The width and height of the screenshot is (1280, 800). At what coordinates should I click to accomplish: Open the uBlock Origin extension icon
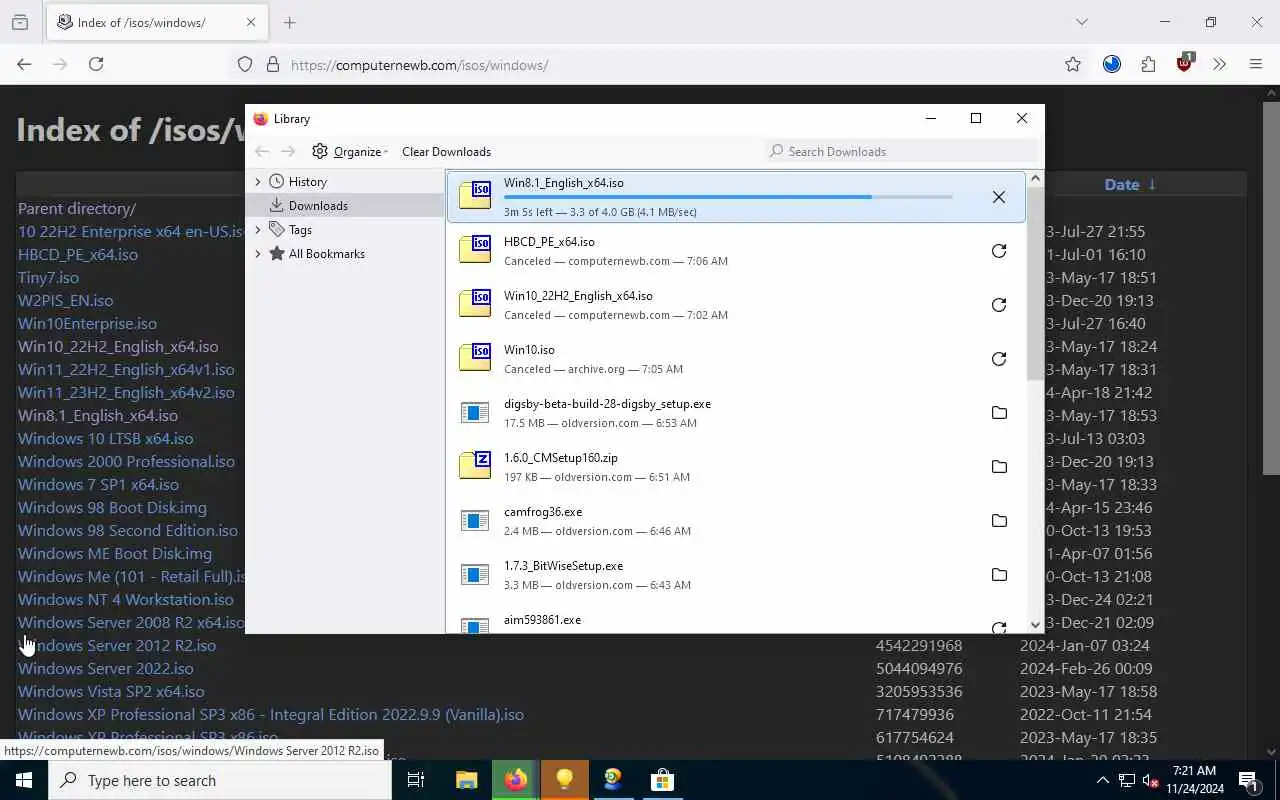coord(1185,63)
